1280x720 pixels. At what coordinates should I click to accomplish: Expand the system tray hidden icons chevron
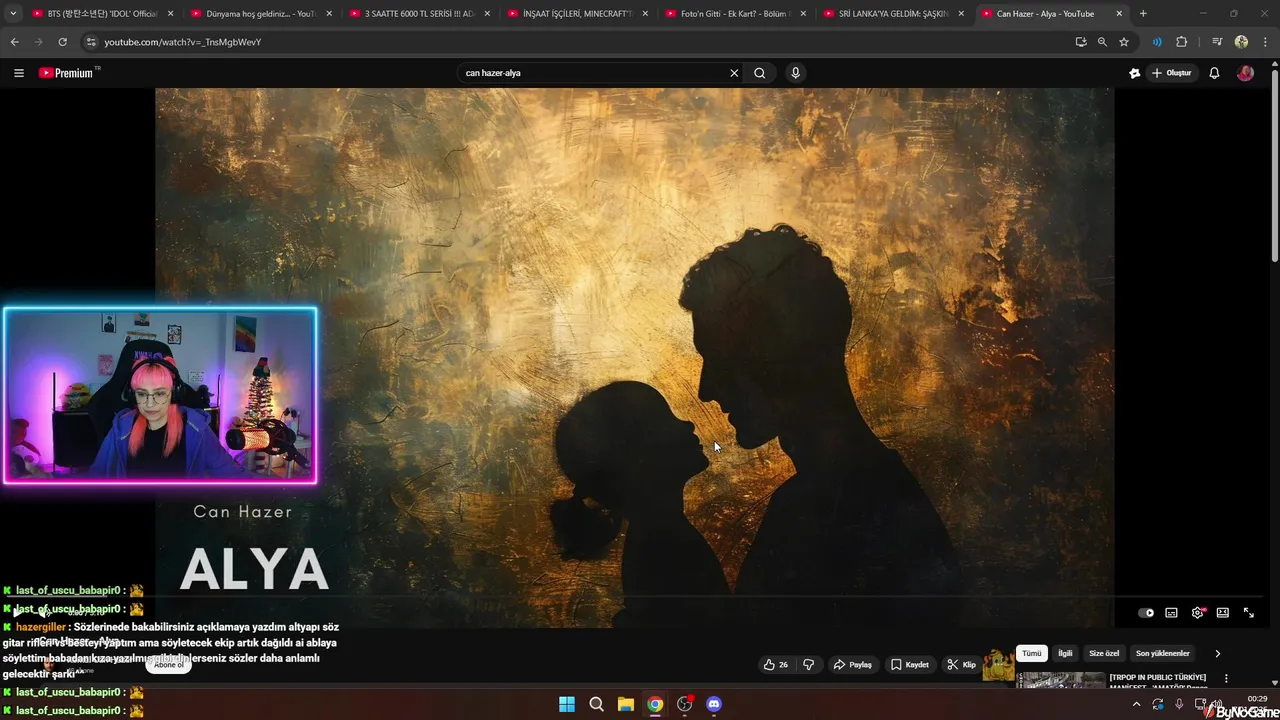coord(1136,704)
